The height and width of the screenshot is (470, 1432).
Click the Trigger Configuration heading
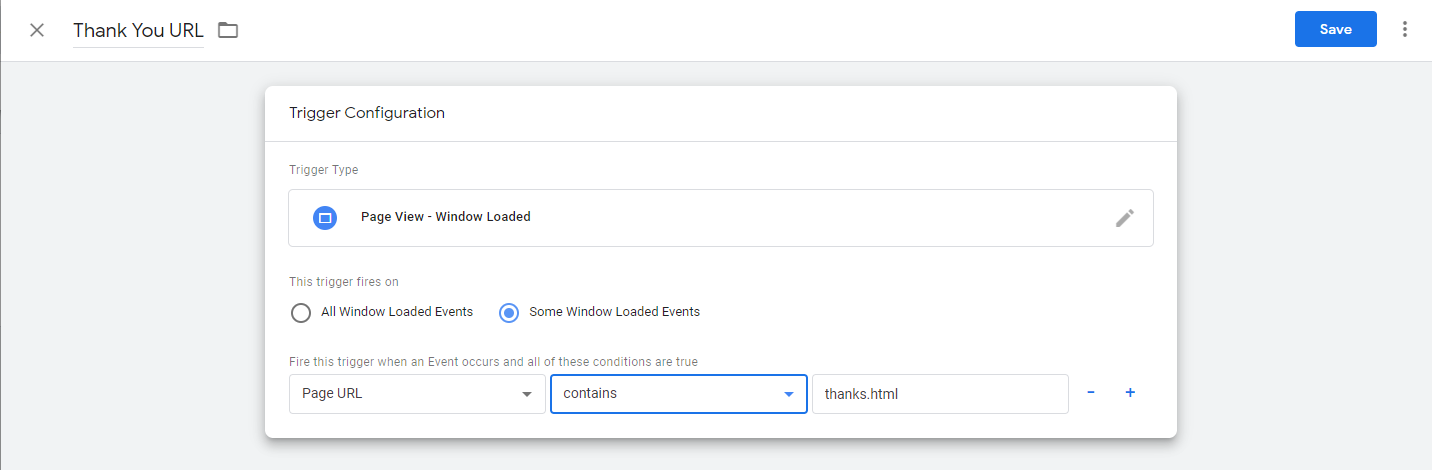click(x=366, y=113)
